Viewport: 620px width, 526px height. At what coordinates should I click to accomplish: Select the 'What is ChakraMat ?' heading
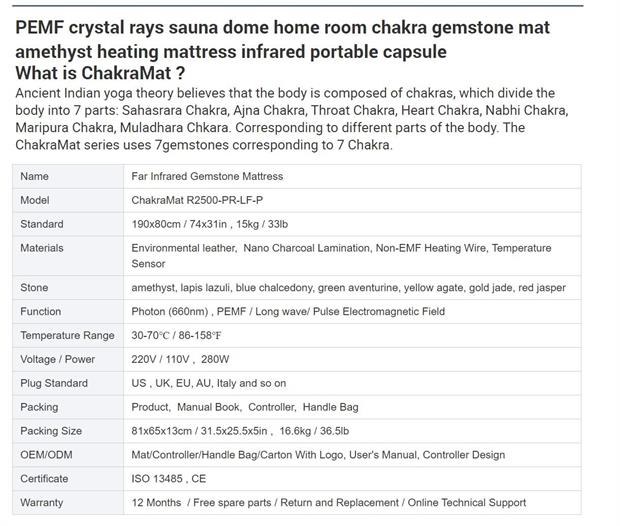click(100, 73)
